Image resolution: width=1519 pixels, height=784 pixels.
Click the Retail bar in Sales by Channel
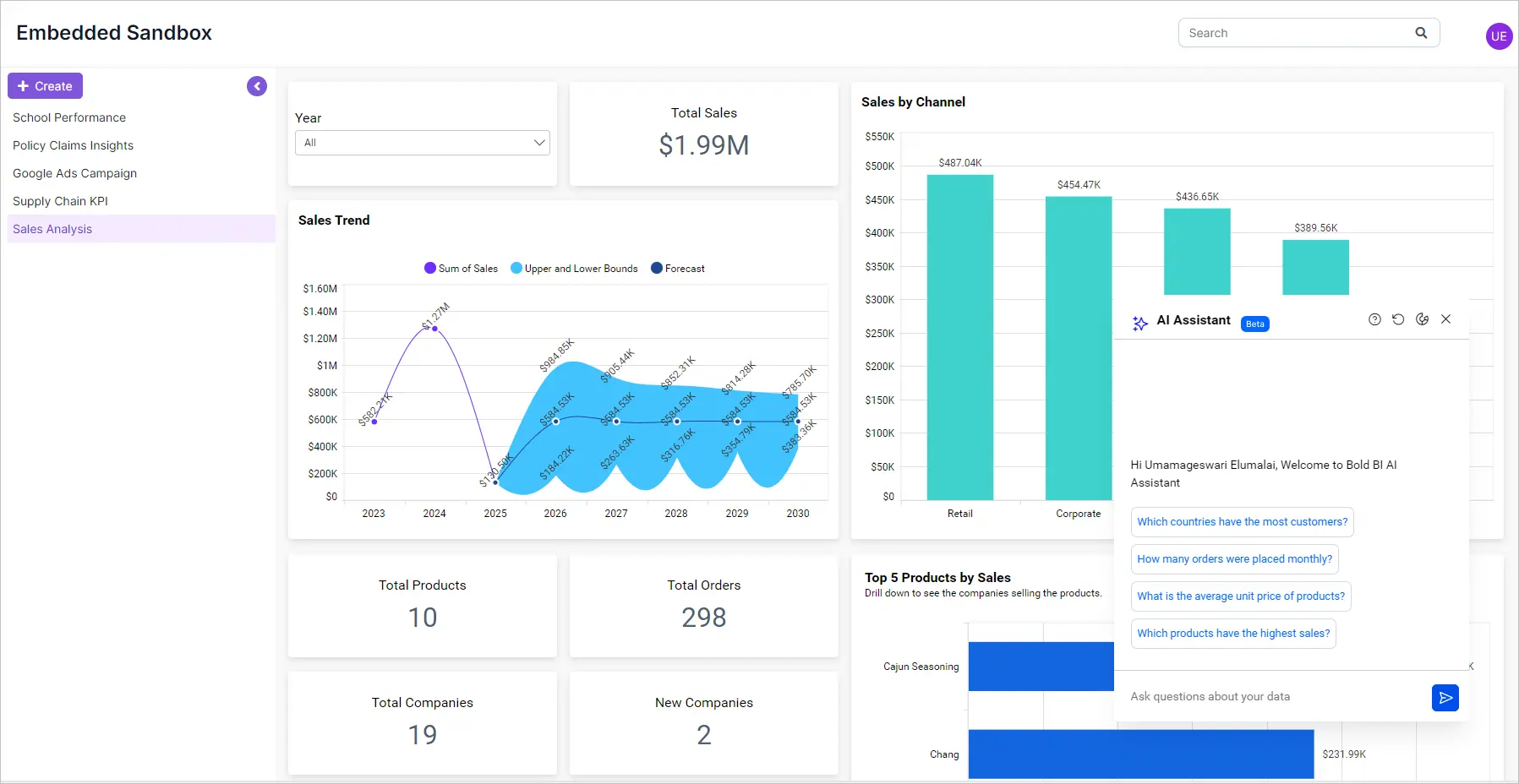[x=959, y=338]
